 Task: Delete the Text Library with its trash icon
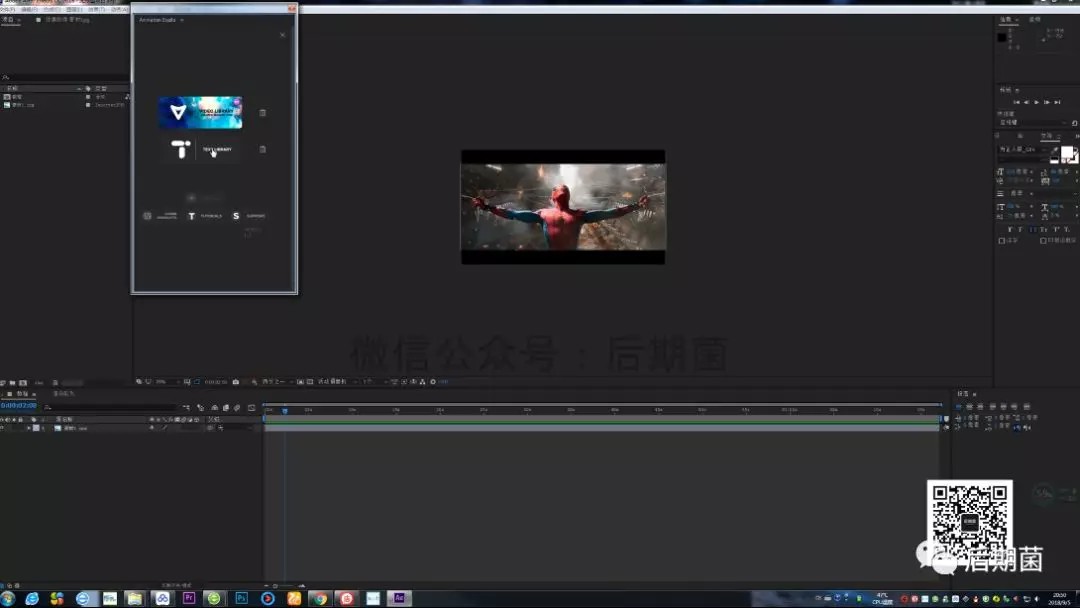[x=262, y=149]
